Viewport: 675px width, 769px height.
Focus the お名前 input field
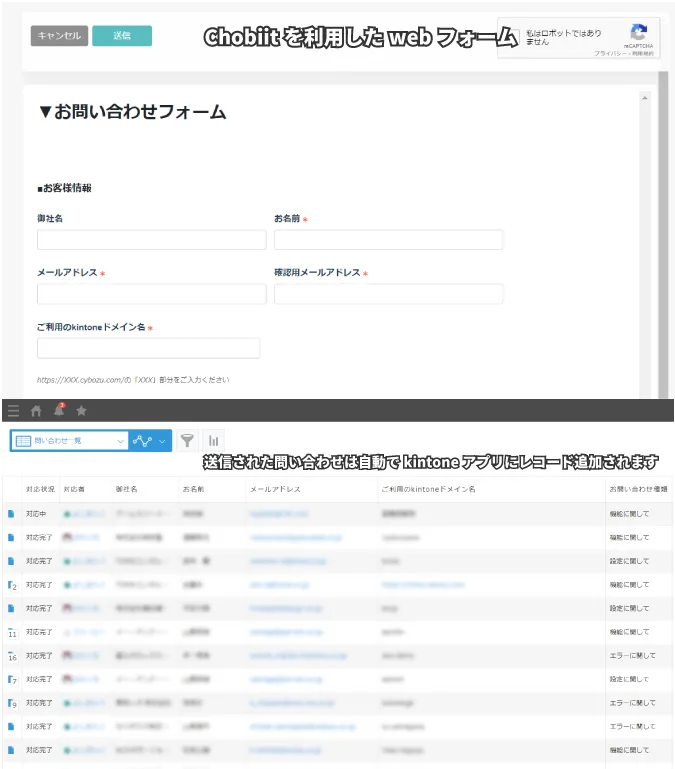tap(389, 240)
